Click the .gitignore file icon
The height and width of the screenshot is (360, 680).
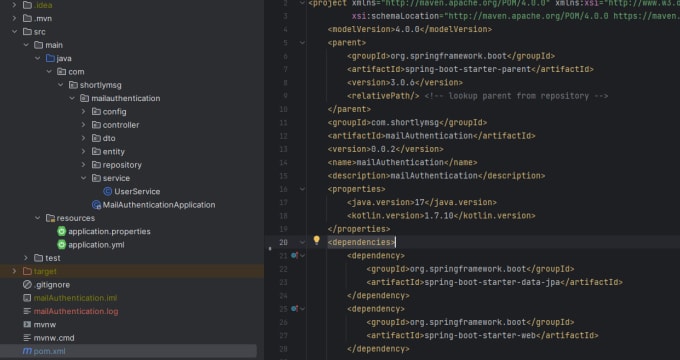27,285
